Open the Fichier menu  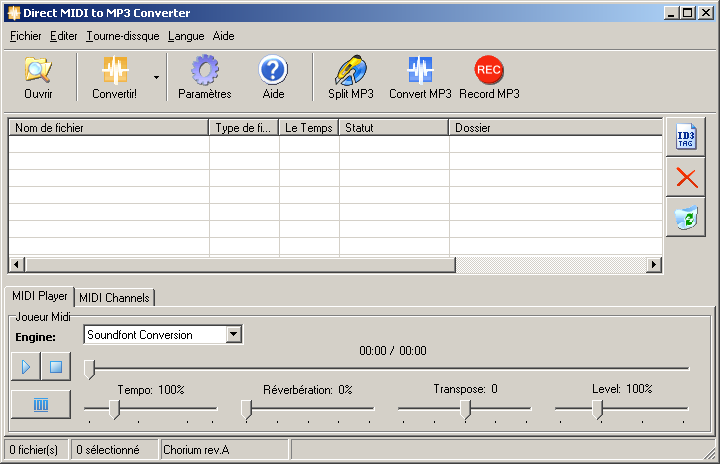coord(26,36)
